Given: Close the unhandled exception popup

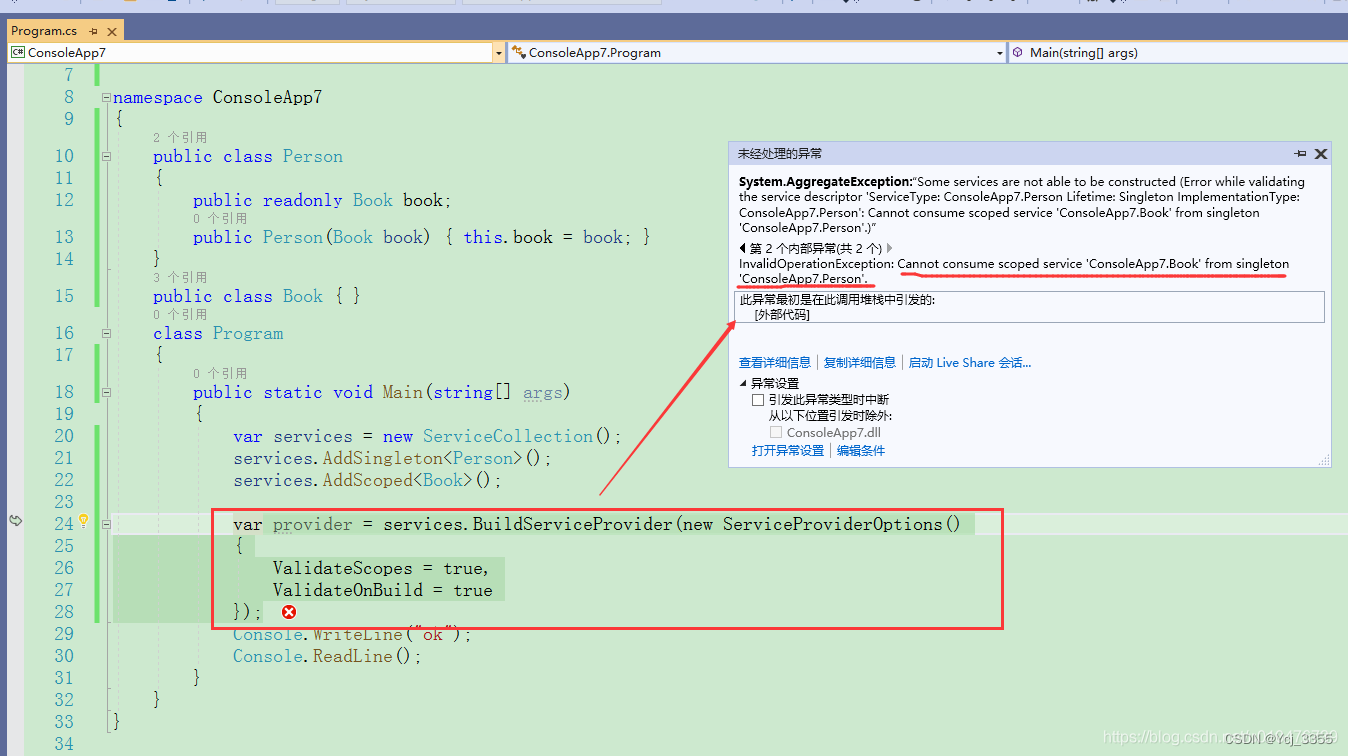Looking at the screenshot, I should [x=1320, y=154].
